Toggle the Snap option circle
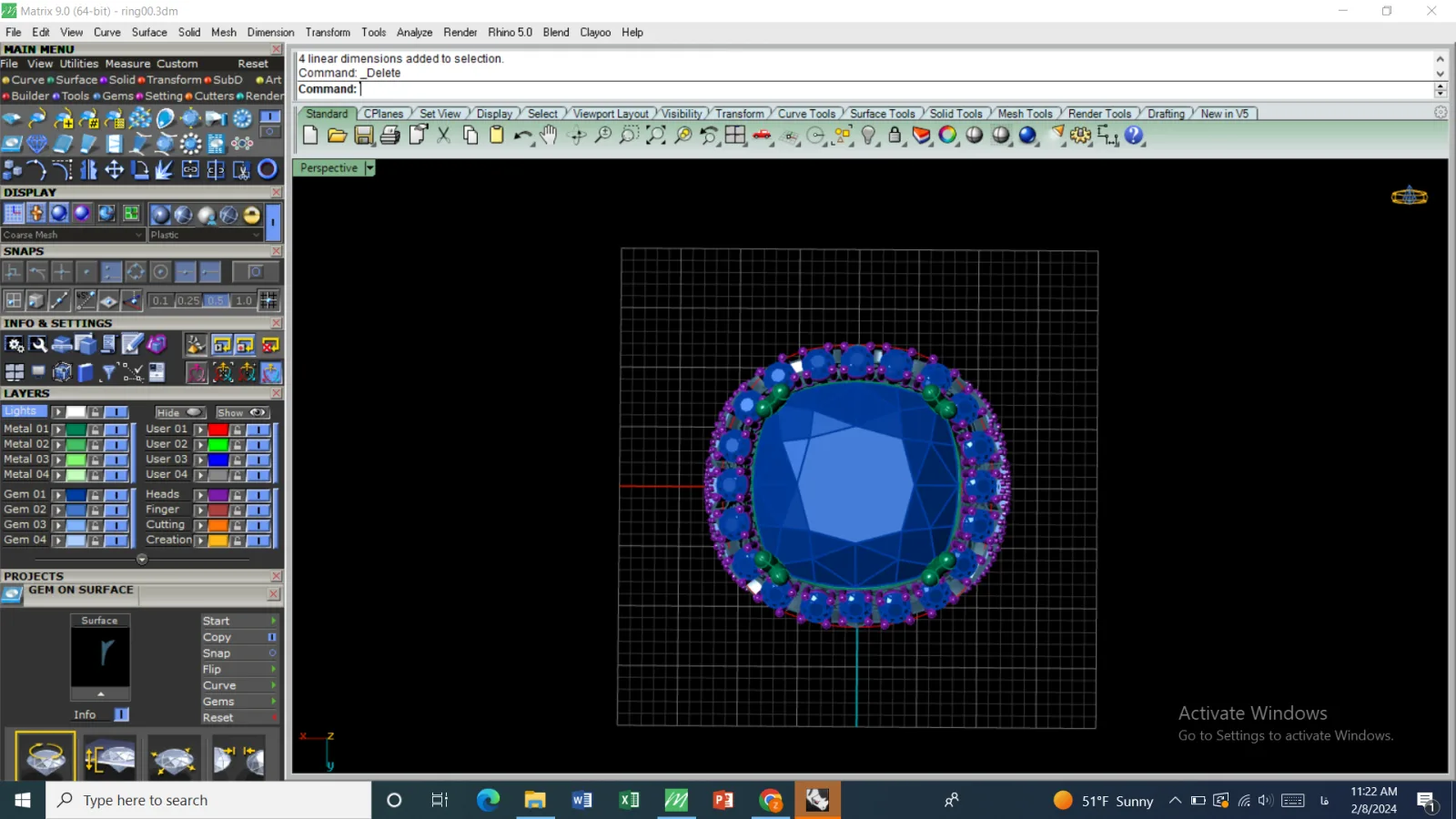The width and height of the screenshot is (1456, 819). (271, 653)
